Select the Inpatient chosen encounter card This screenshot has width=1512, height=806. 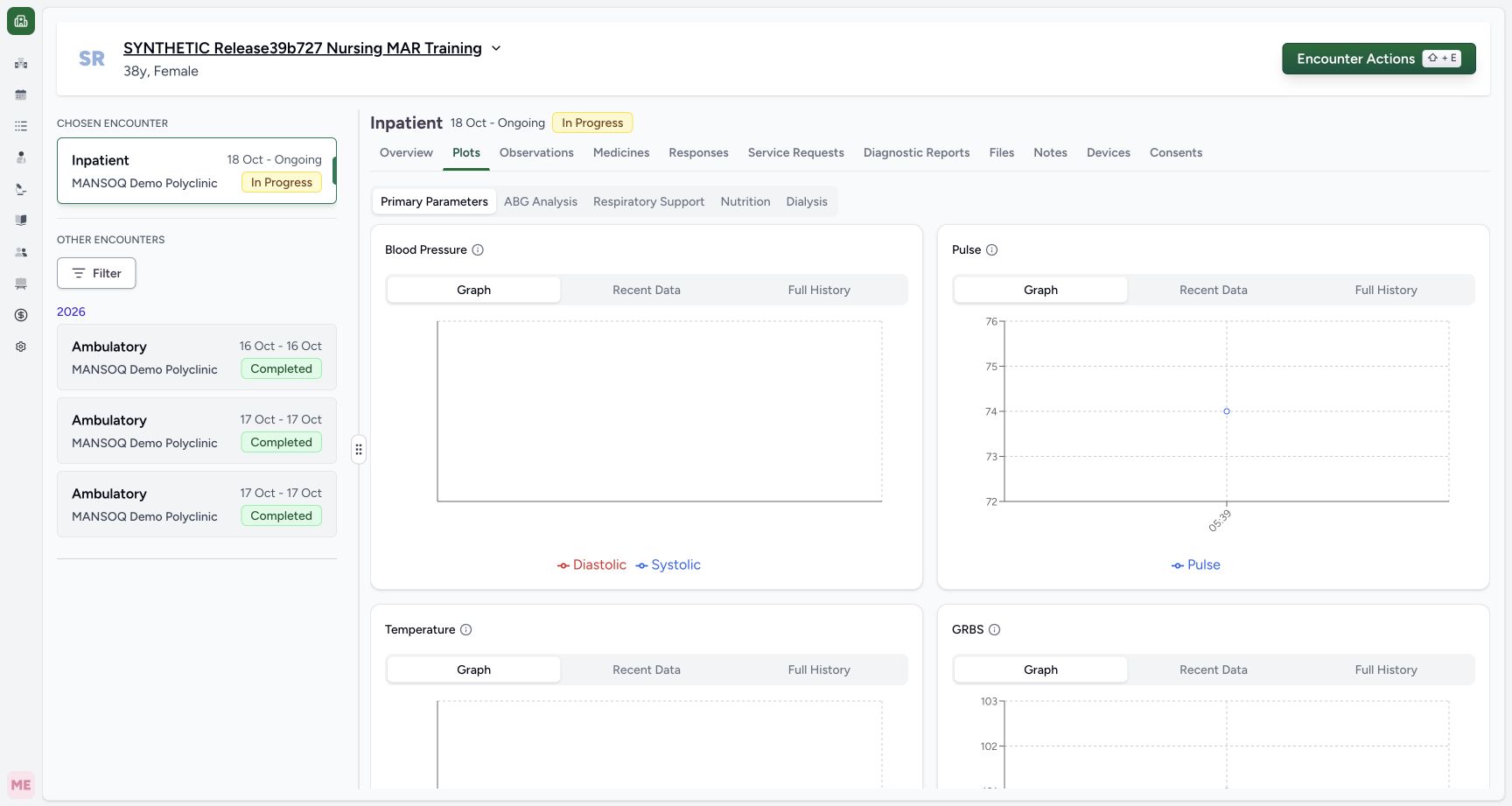[197, 171]
